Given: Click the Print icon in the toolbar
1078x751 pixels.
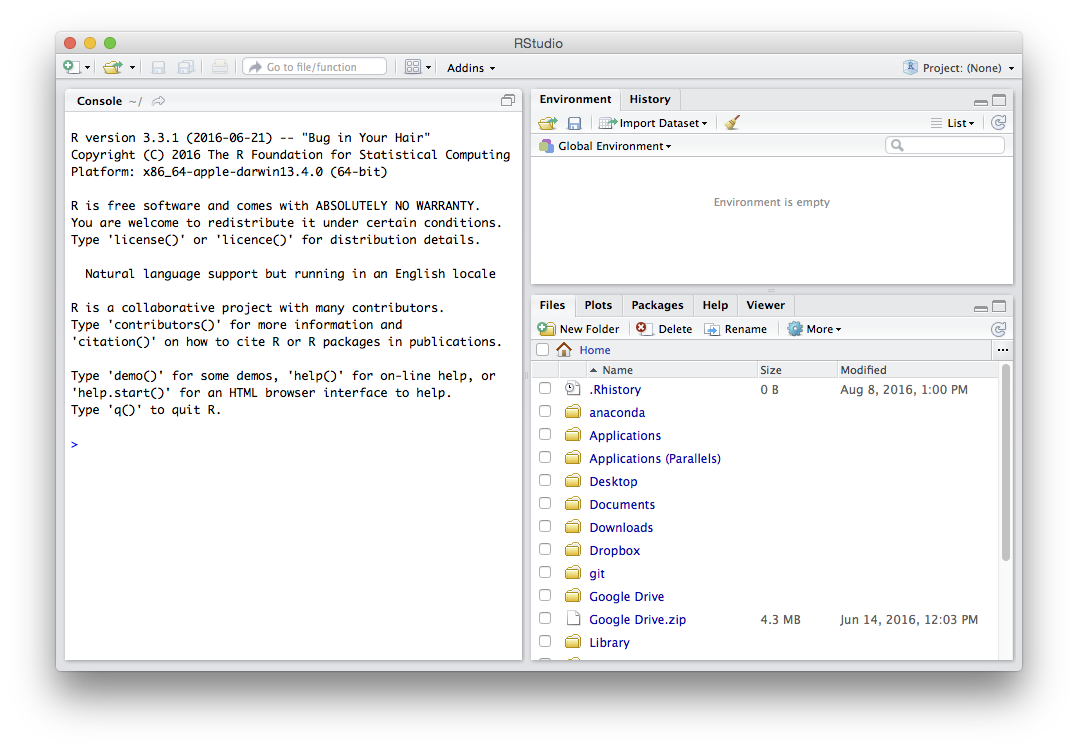Looking at the screenshot, I should (220, 67).
